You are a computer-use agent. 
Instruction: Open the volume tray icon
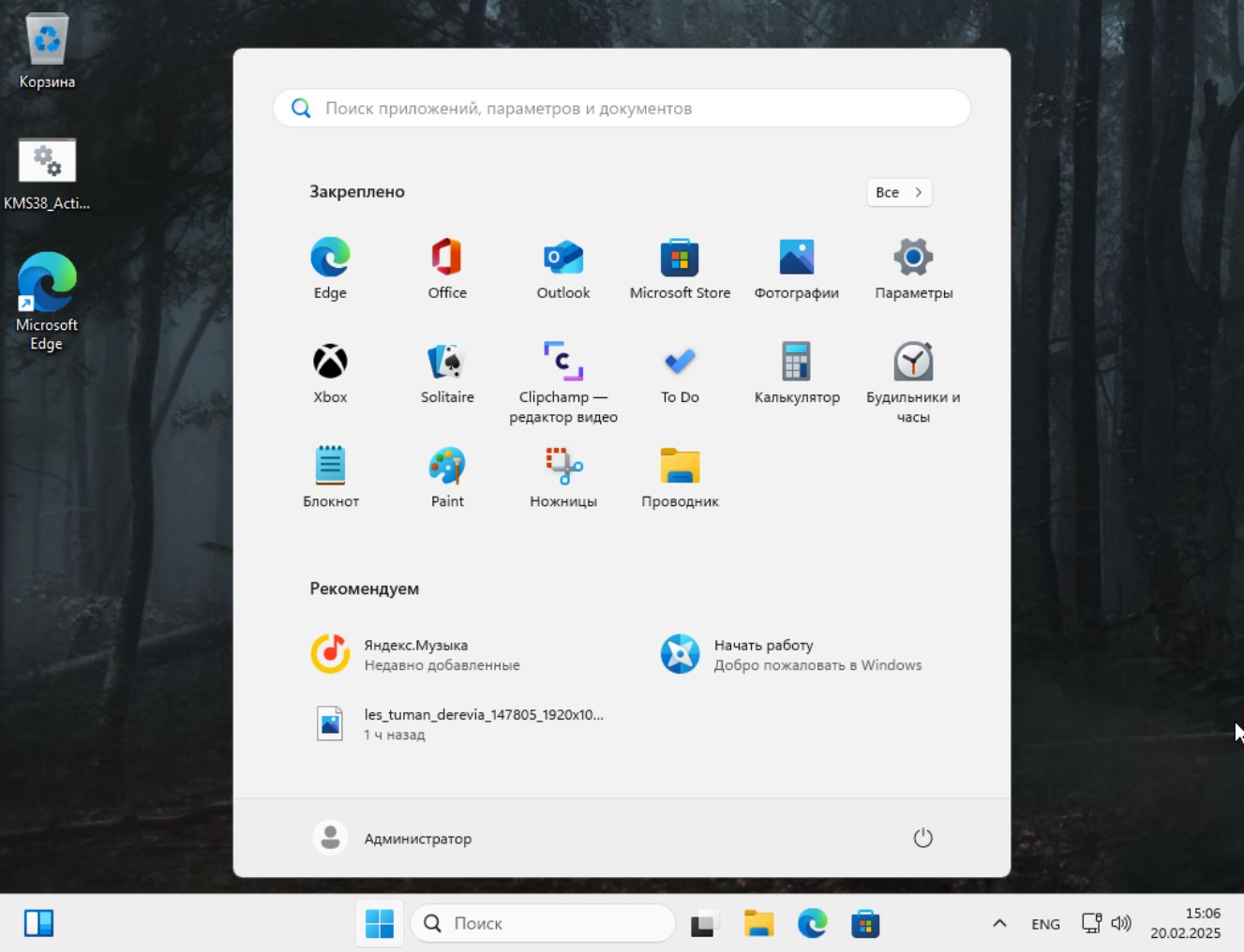point(1121,923)
